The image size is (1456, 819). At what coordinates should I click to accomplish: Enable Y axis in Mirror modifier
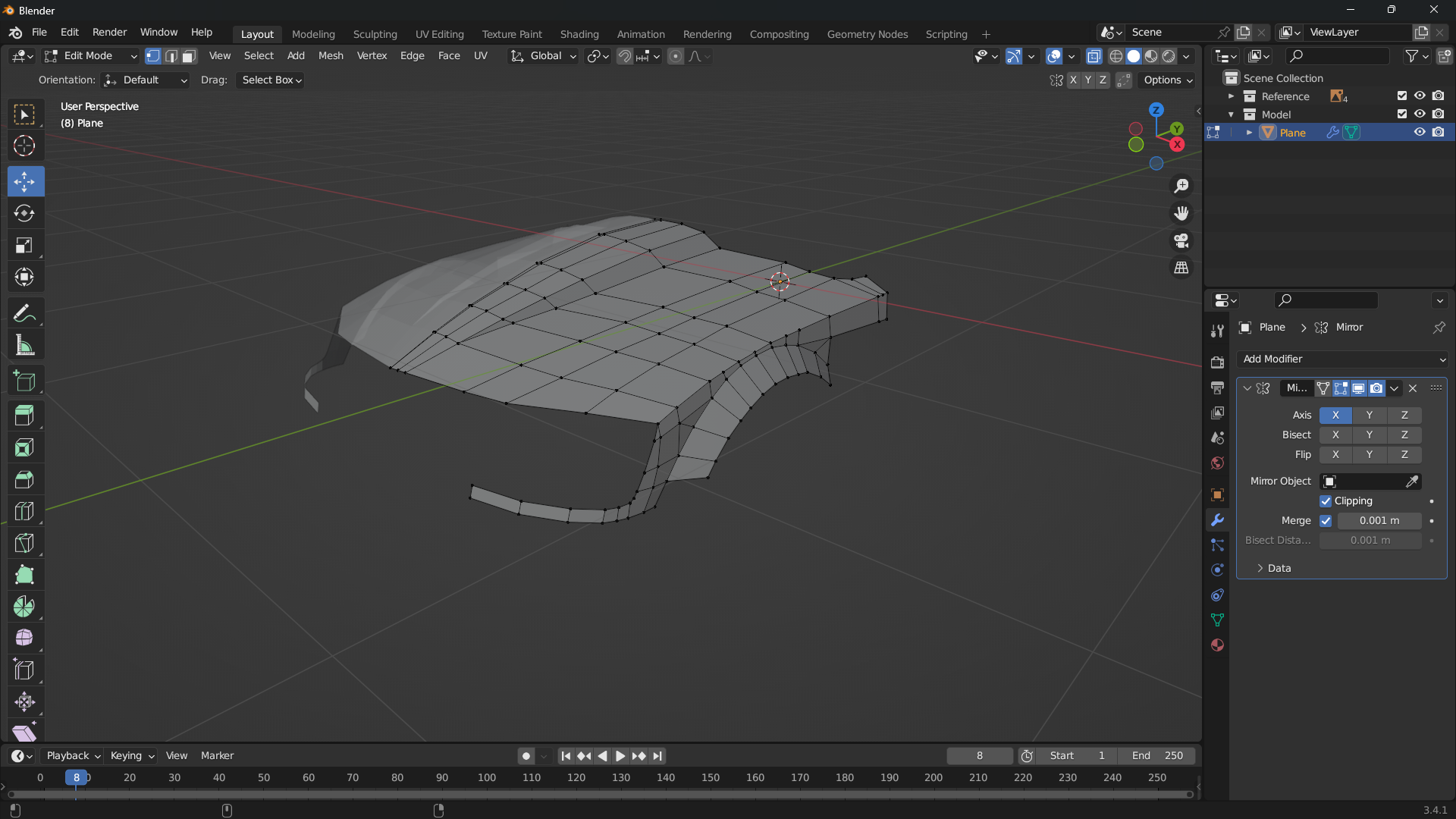[1369, 416]
